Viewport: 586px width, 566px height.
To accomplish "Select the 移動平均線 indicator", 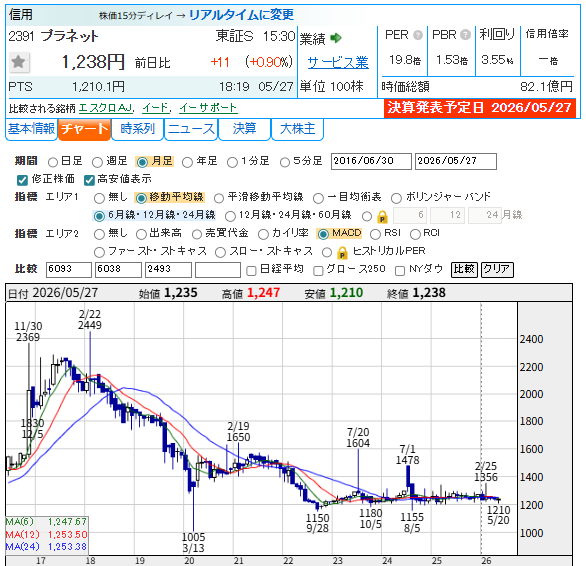I will pos(141,198).
